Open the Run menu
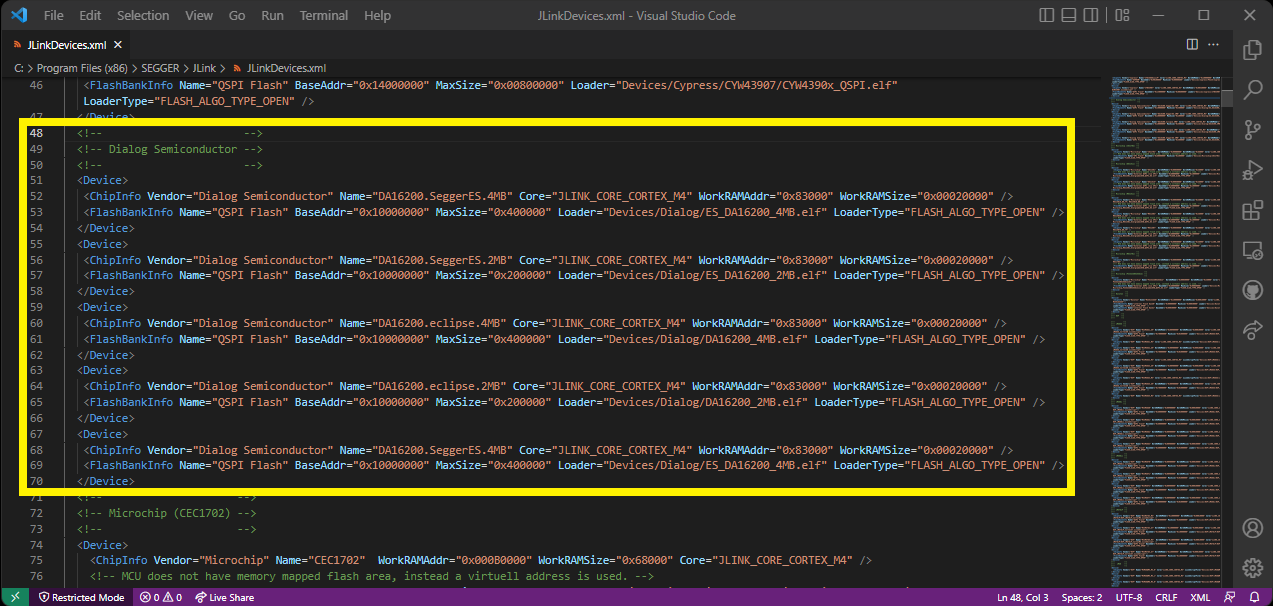Image resolution: width=1273 pixels, height=606 pixels. click(272, 16)
